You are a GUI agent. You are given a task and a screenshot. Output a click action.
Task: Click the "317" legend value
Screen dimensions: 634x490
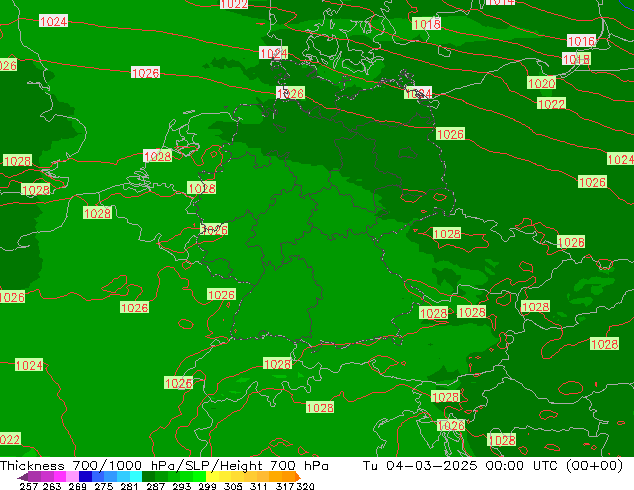[x=285, y=486]
